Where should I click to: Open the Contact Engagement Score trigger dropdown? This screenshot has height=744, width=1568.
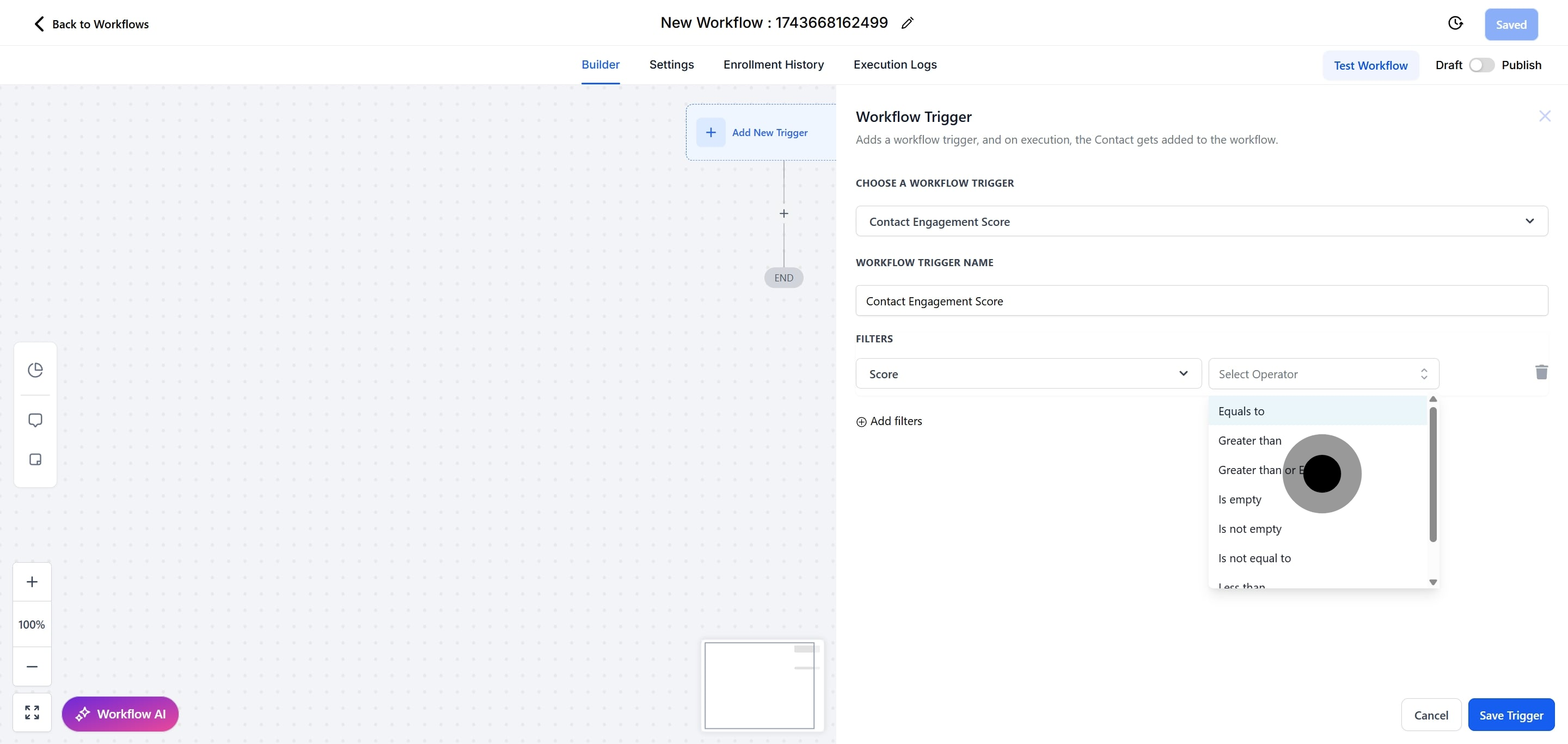(1201, 222)
